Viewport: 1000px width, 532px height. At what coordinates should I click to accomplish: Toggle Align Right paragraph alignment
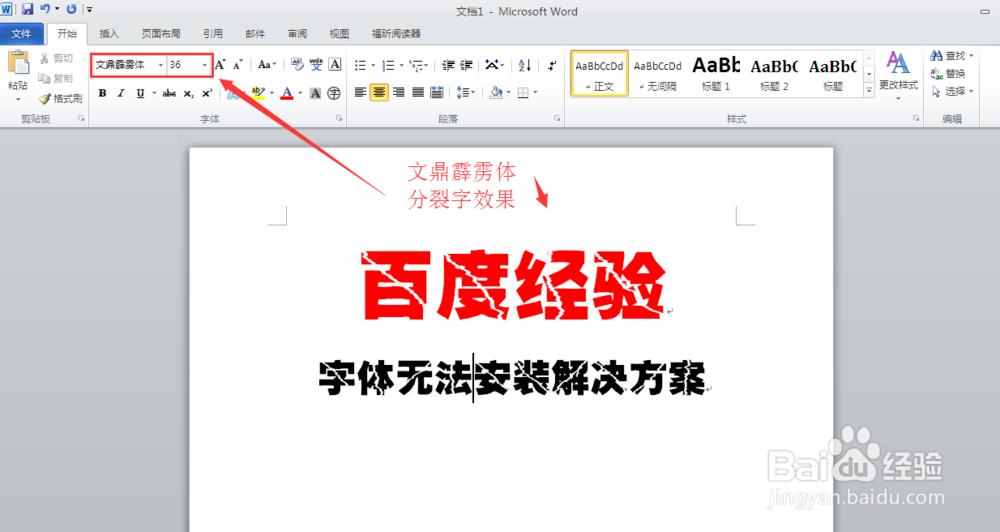[x=399, y=93]
